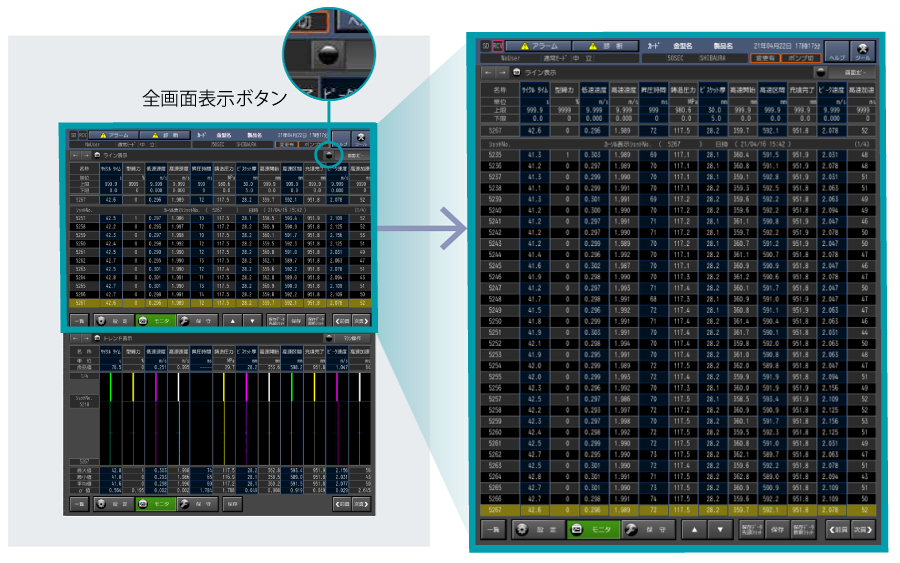Click the full-screen display button in right panel
900x563 pixels.
pos(822,73)
